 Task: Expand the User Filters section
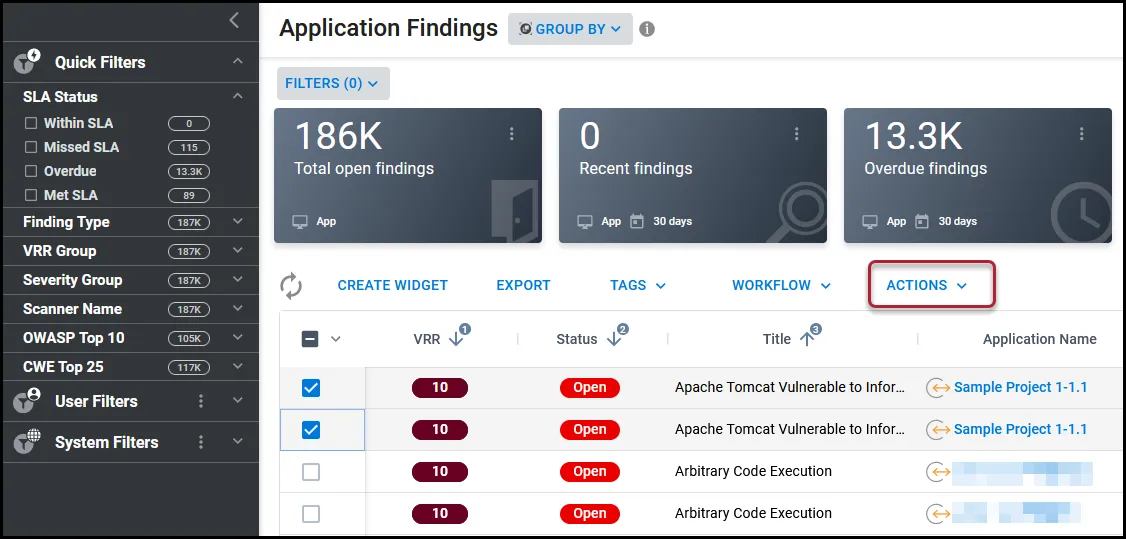pos(238,400)
